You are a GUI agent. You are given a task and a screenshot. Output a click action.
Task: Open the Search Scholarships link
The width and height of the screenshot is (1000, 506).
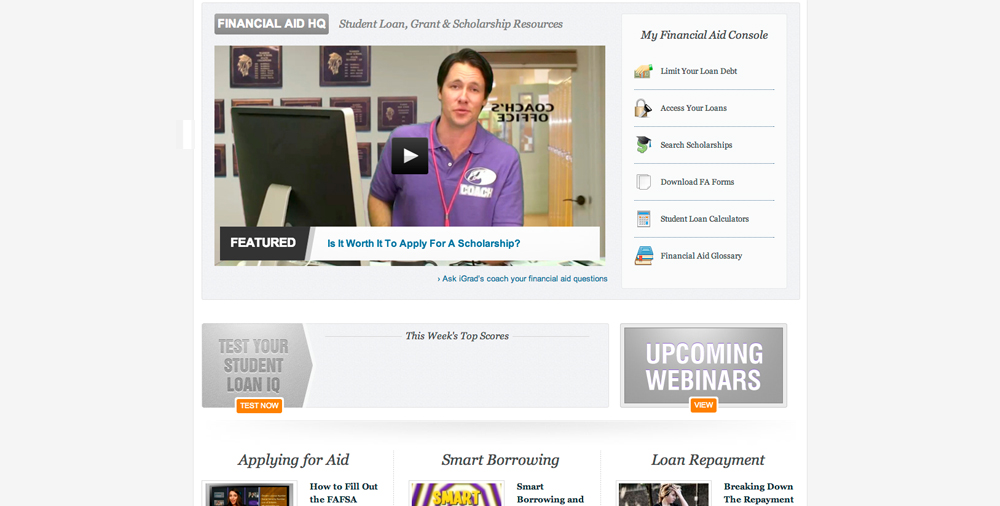[696, 145]
